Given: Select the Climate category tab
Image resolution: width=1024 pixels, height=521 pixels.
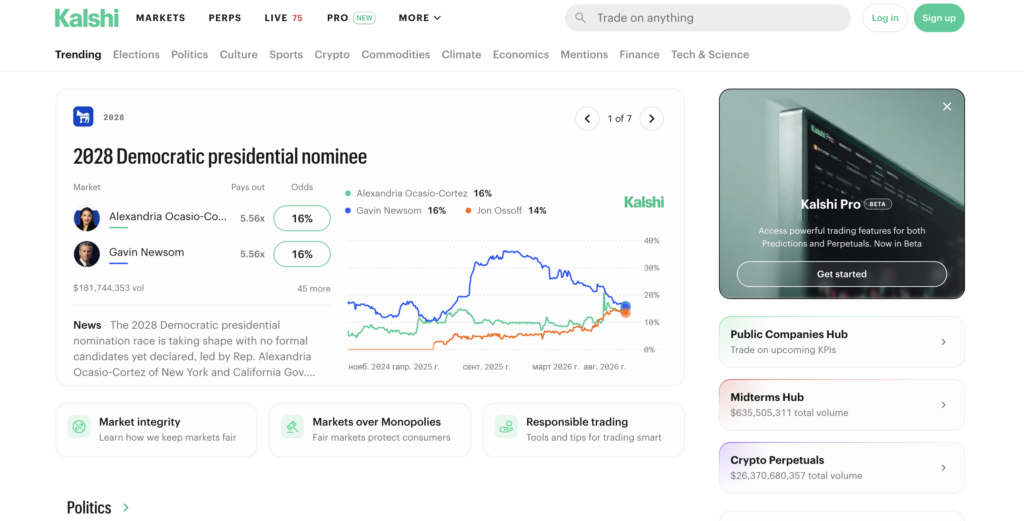Looking at the screenshot, I should pyautogui.click(x=461, y=54).
